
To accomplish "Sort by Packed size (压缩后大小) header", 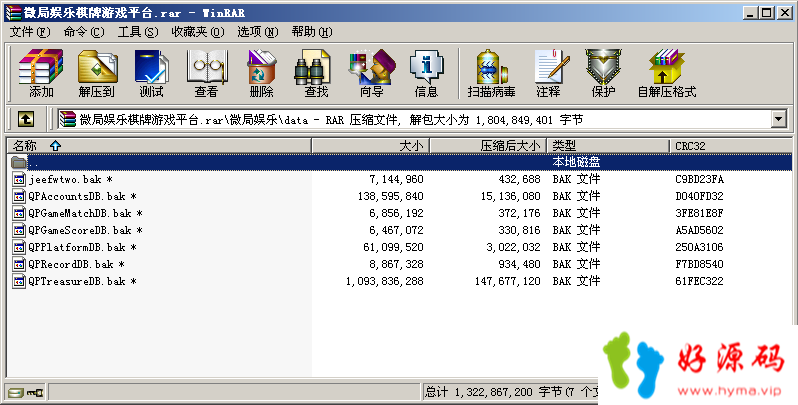I will coord(489,146).
